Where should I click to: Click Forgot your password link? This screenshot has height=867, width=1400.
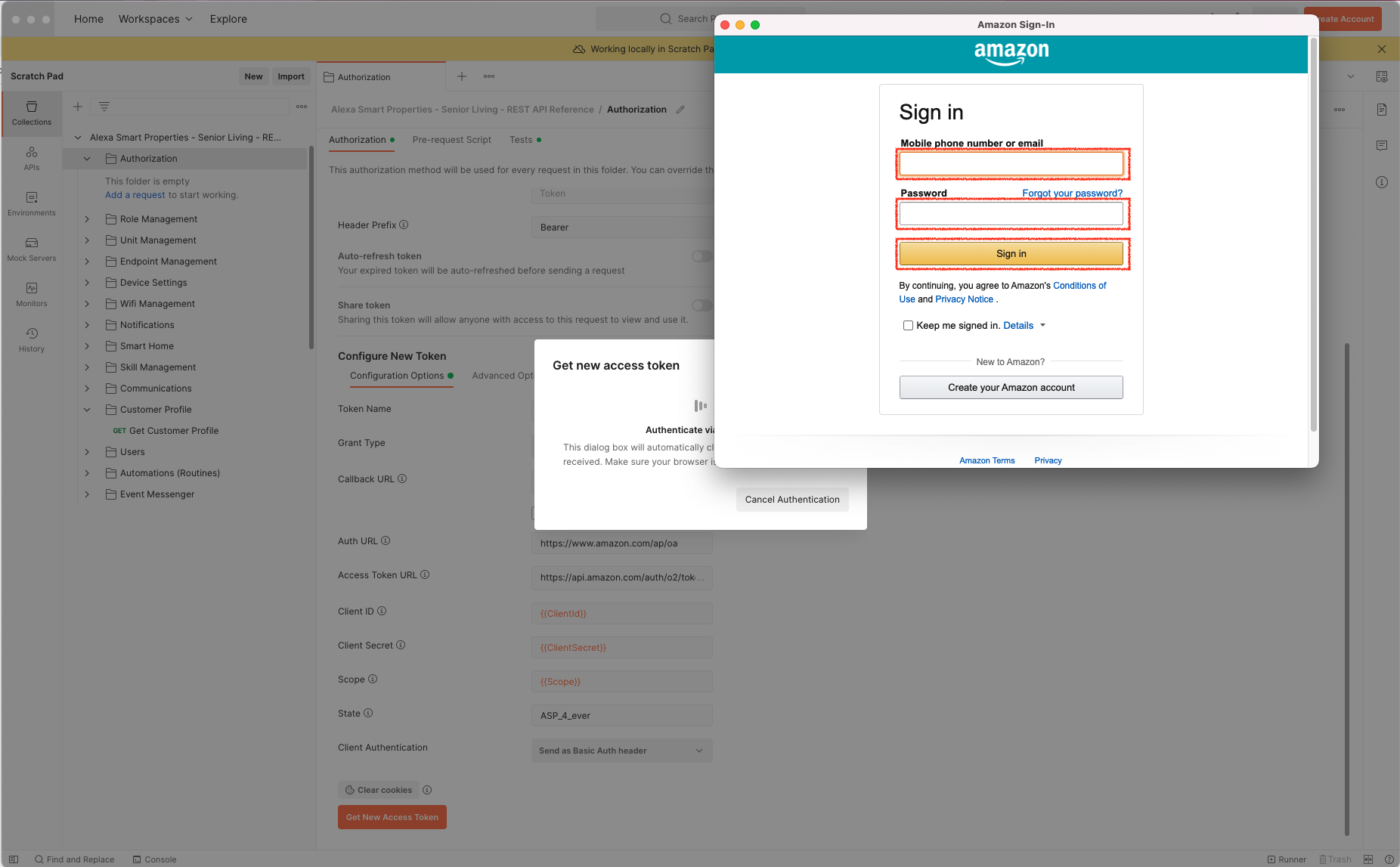tap(1072, 194)
